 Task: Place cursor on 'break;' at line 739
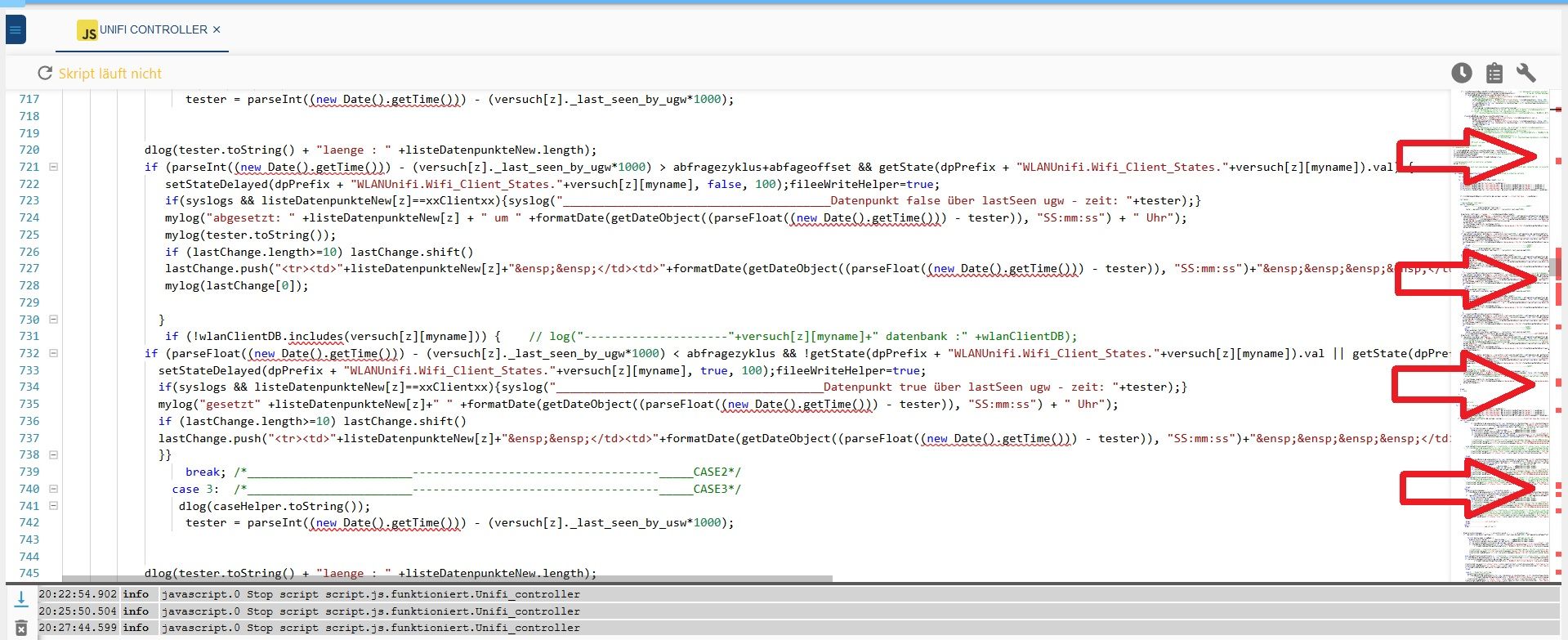tap(206, 472)
